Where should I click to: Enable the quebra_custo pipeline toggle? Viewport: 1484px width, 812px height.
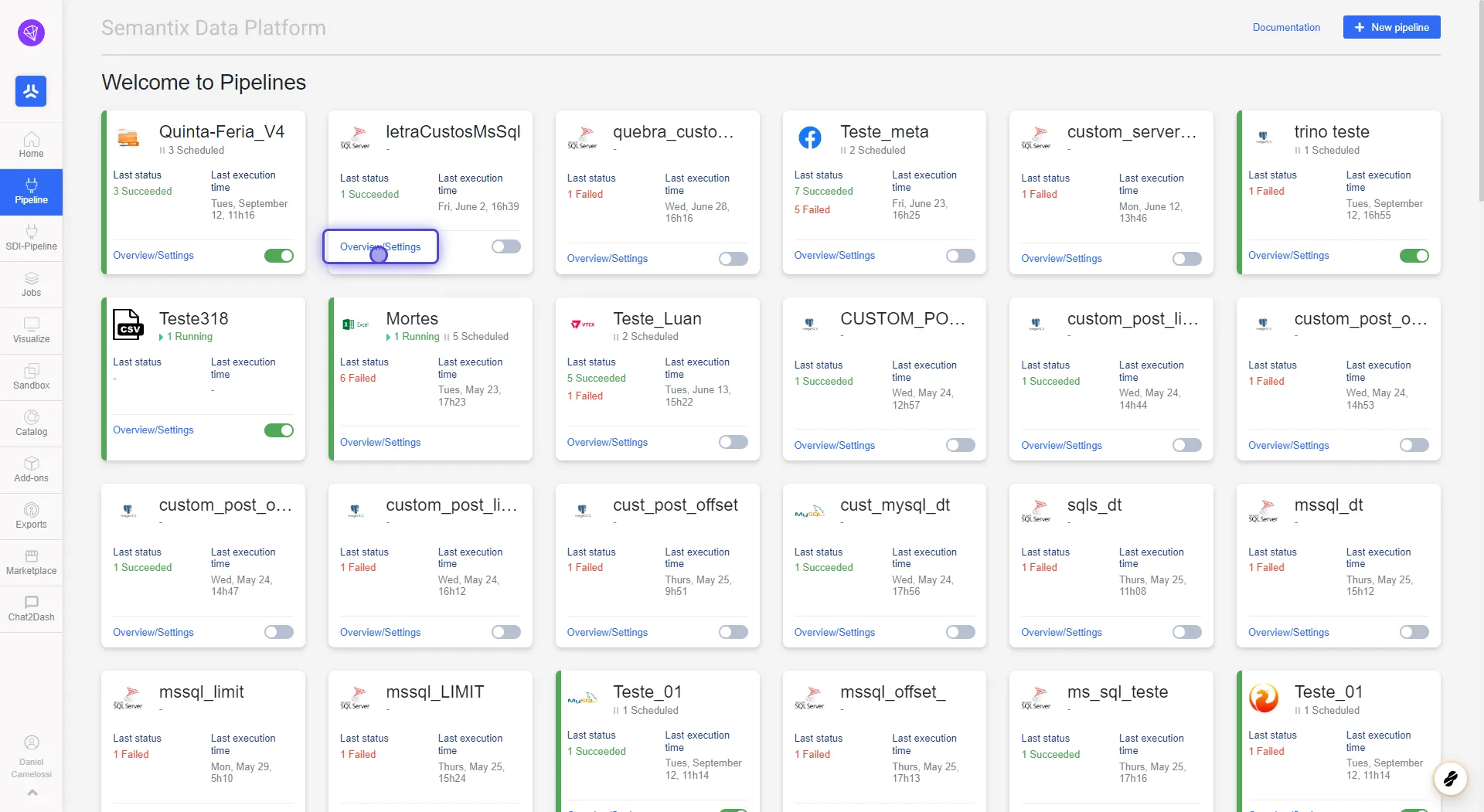click(733, 259)
